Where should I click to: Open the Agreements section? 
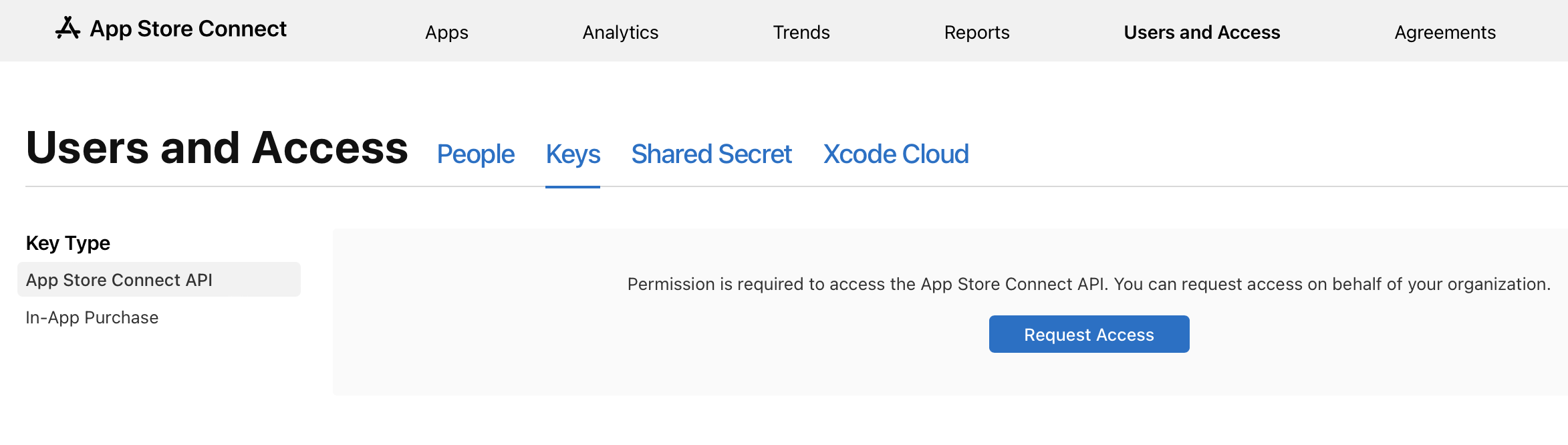click(x=1445, y=32)
